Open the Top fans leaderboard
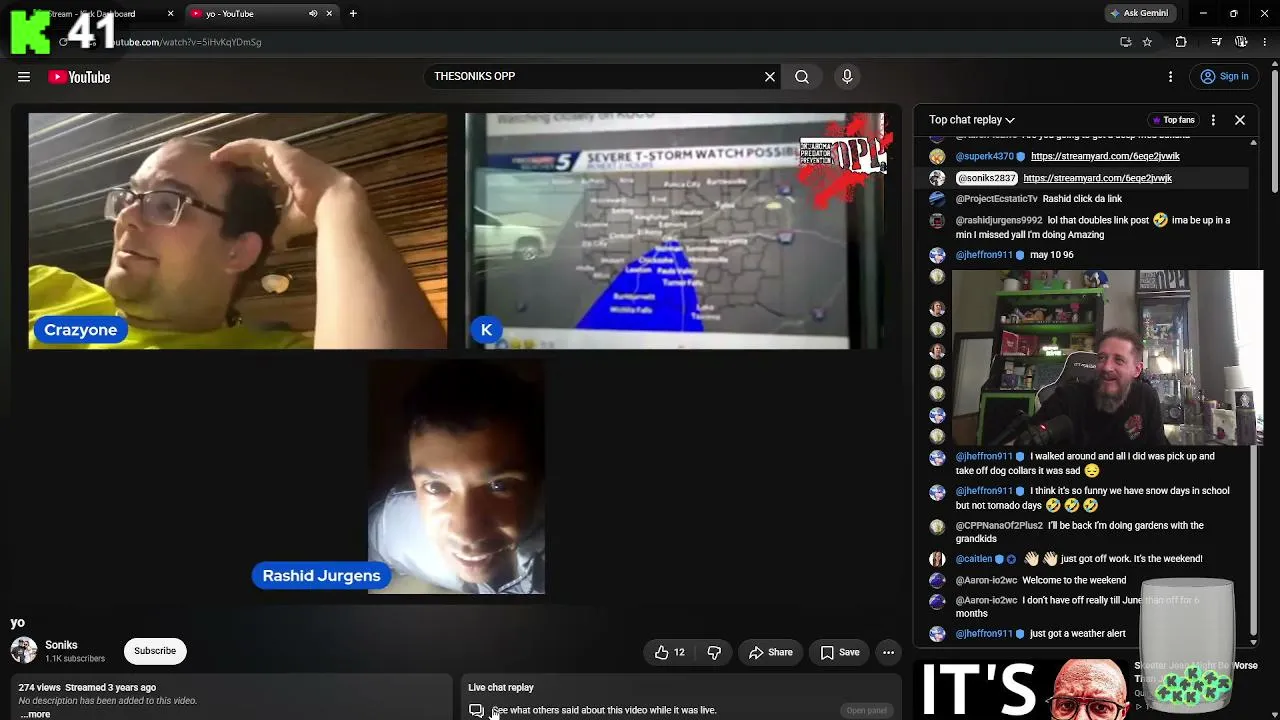The width and height of the screenshot is (1280, 720). [x=1172, y=120]
